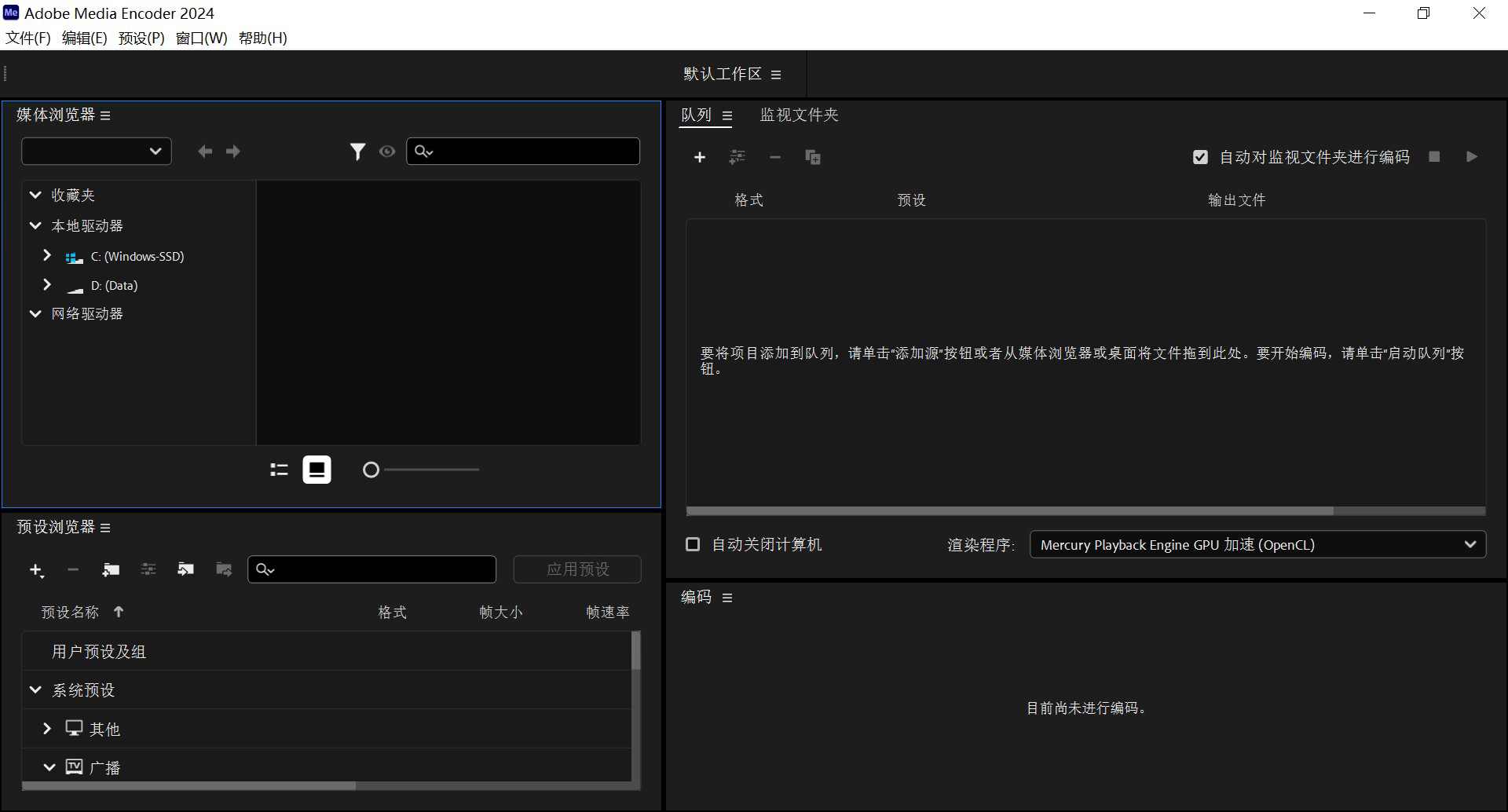The width and height of the screenshot is (1508, 812).
Task: Click the Preset Browser search input field
Action: coord(372,569)
